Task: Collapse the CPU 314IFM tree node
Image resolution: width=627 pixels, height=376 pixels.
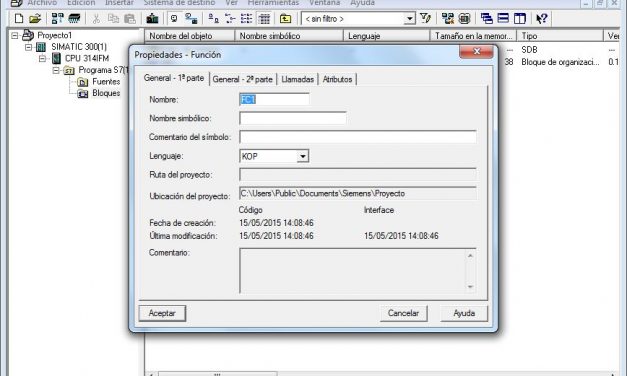Action: pos(42,59)
